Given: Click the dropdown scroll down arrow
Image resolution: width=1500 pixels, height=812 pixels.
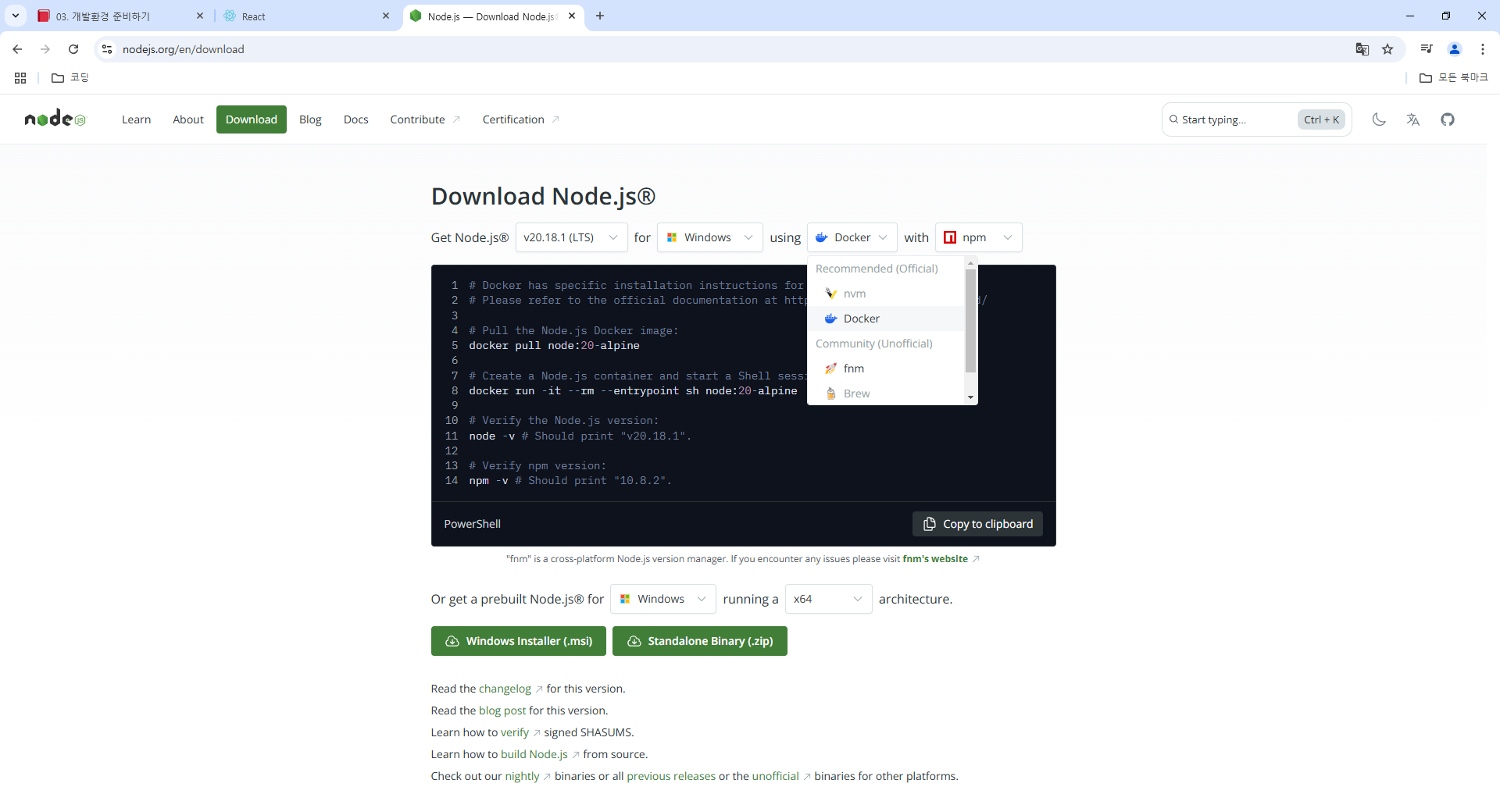Looking at the screenshot, I should pos(970,397).
